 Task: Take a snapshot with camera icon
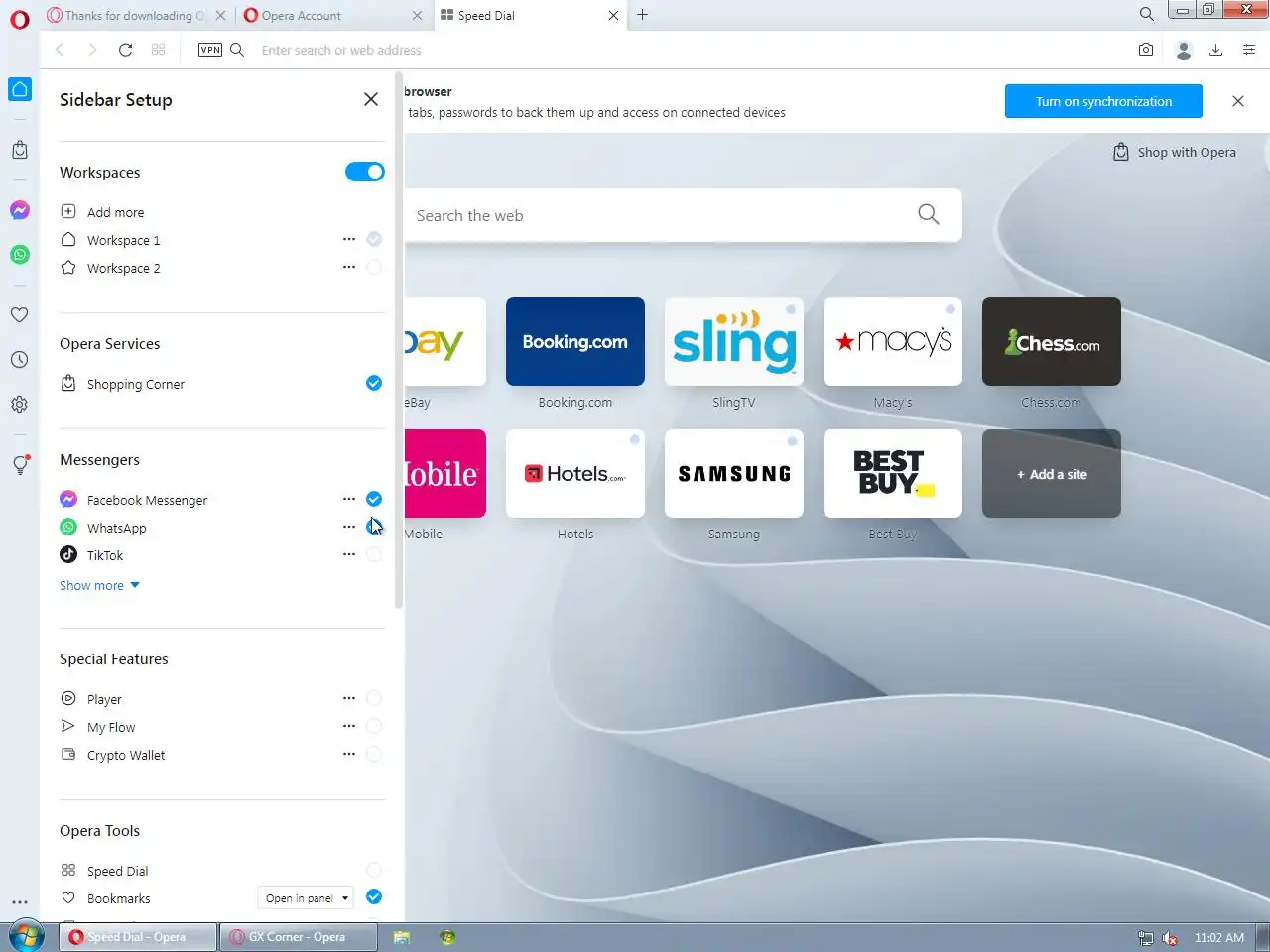point(1146,50)
